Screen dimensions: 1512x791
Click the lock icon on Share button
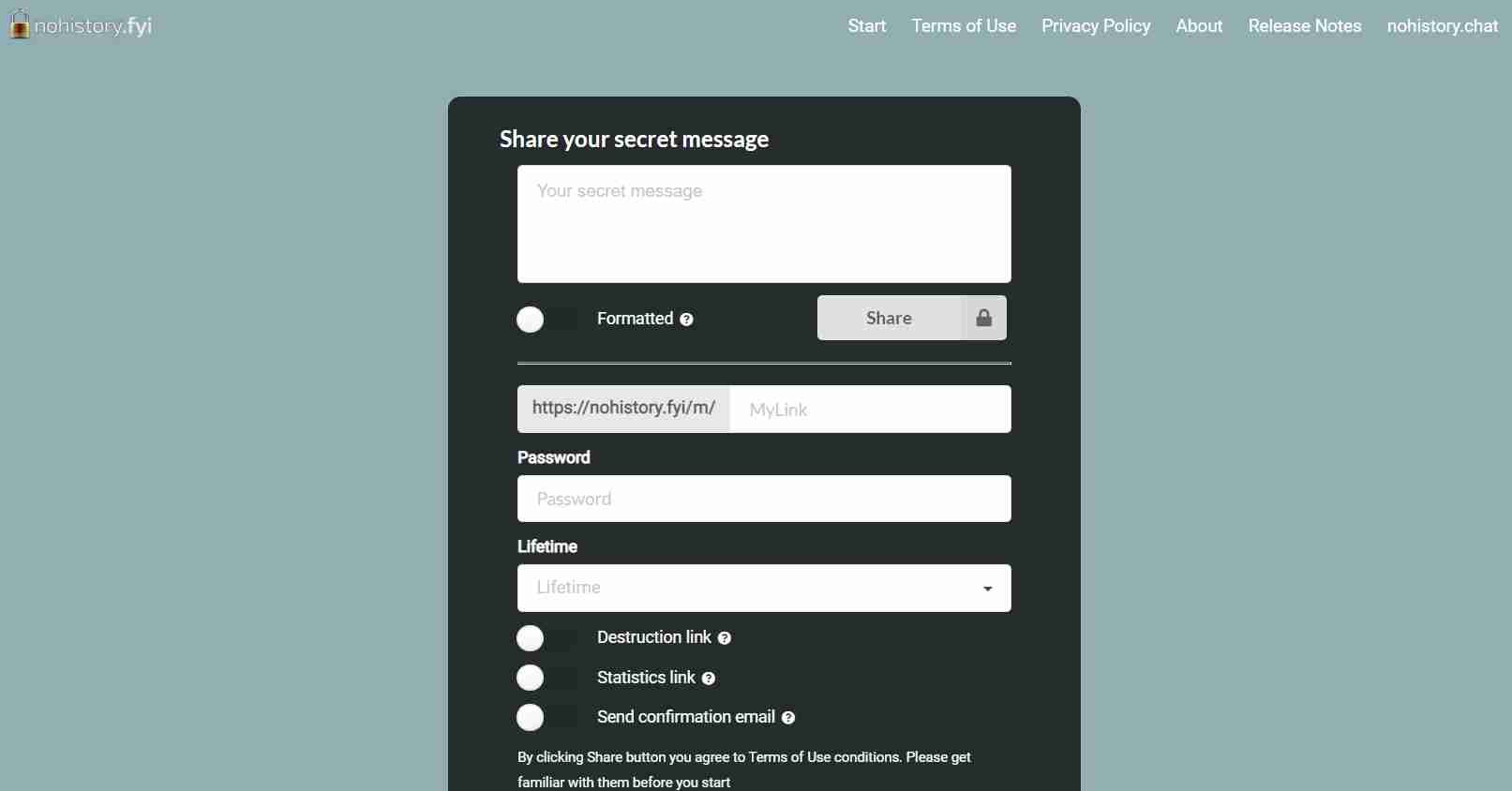(983, 318)
